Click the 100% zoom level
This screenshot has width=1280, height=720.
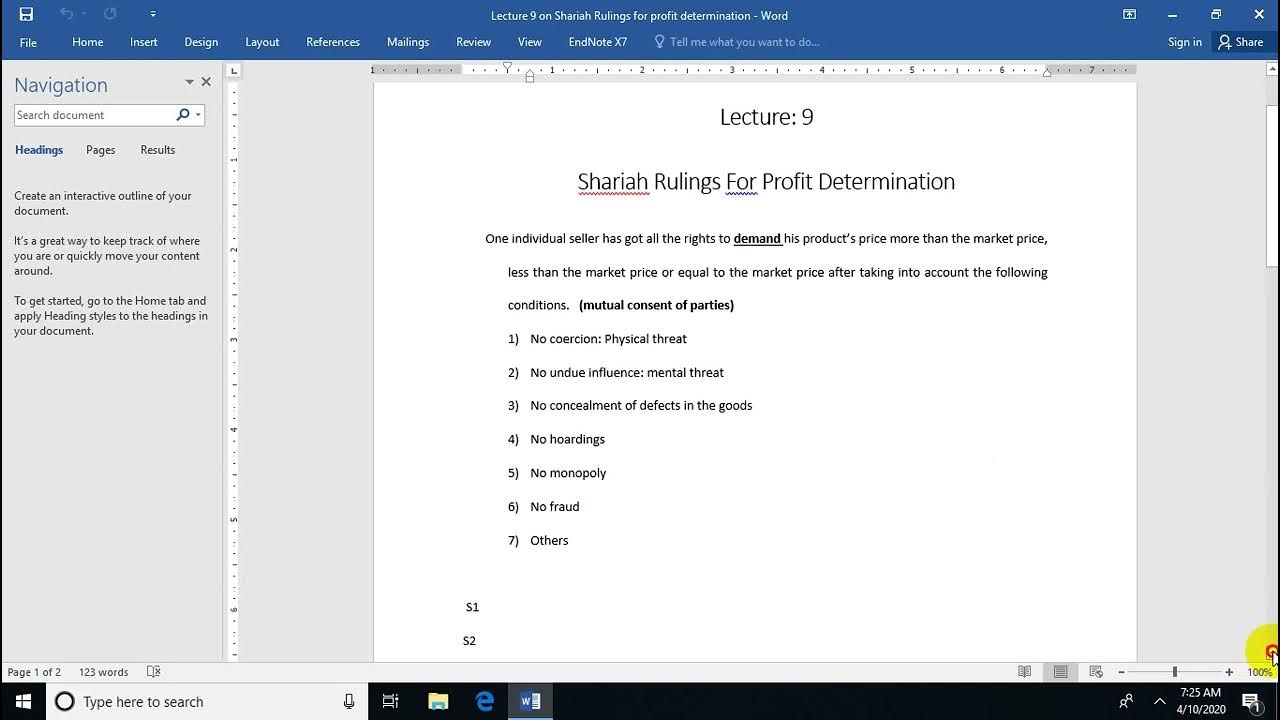pyautogui.click(x=1259, y=672)
